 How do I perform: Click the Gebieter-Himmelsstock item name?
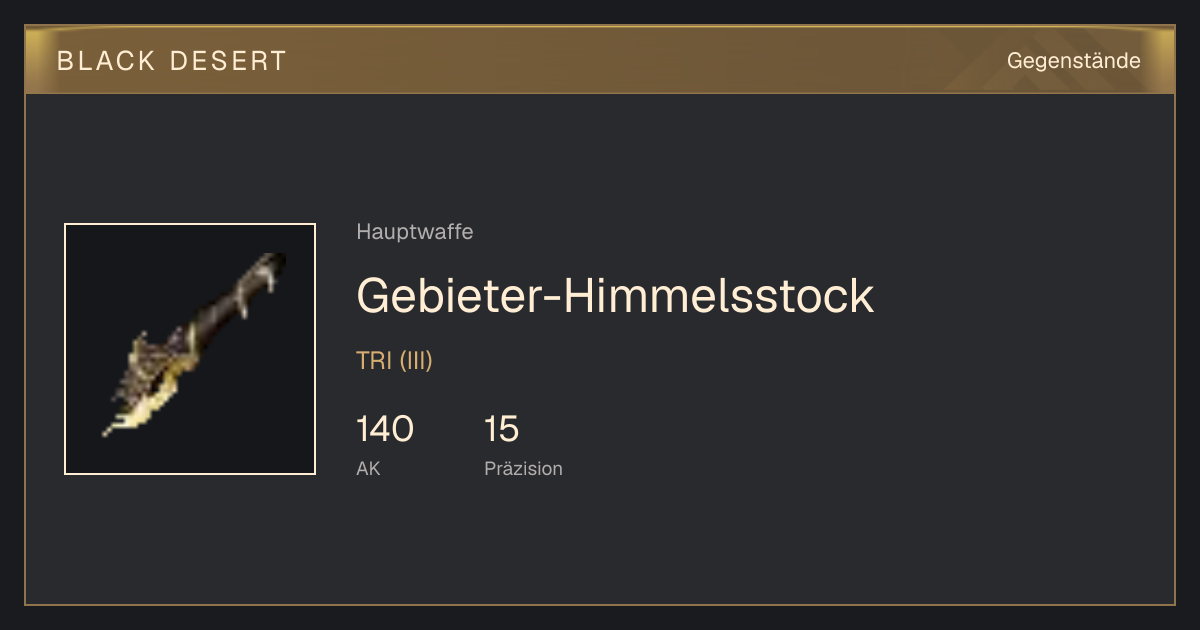615,296
